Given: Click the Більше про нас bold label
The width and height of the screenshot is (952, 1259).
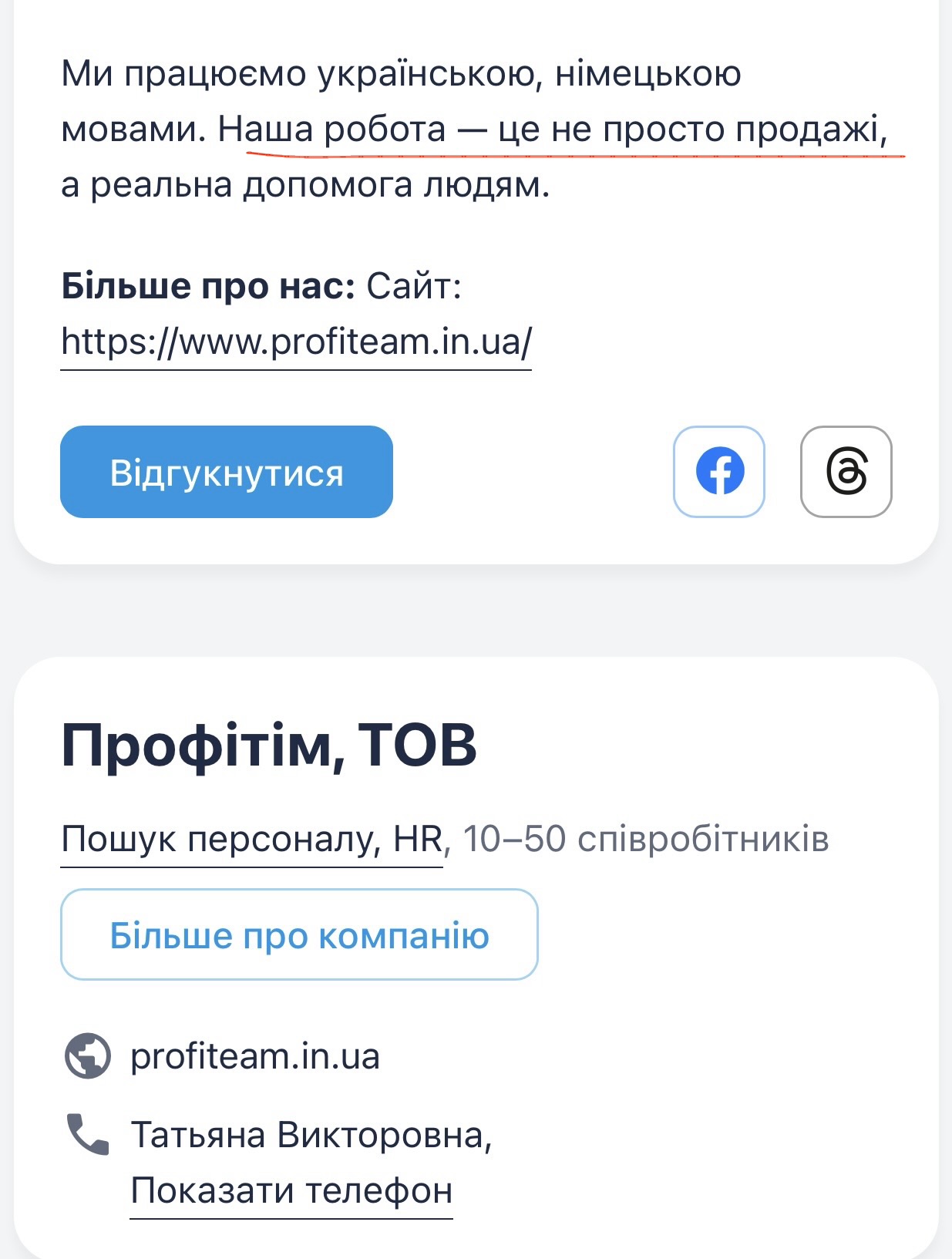Looking at the screenshot, I should [x=208, y=286].
